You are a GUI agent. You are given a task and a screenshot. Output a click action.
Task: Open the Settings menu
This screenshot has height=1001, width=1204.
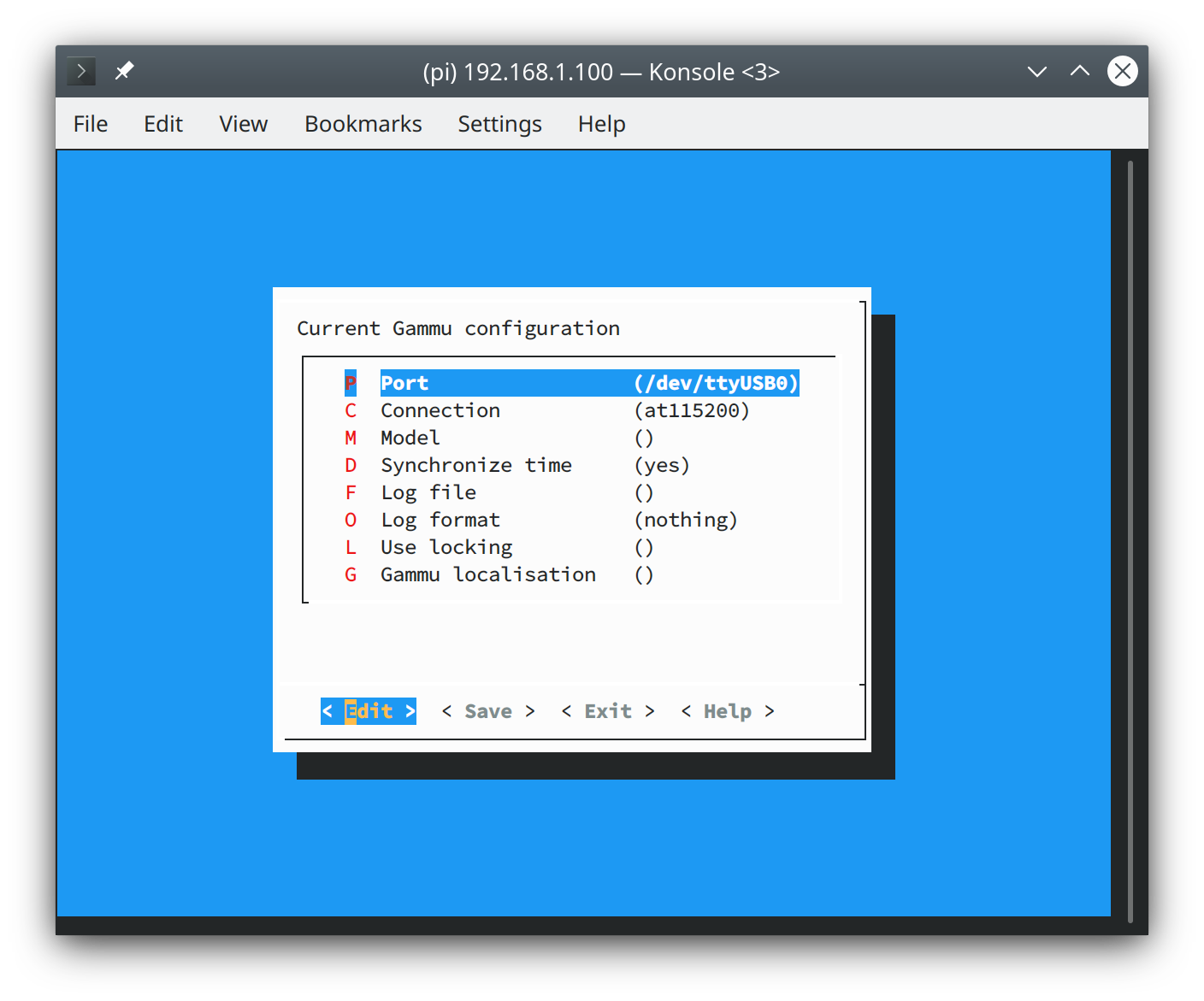coord(500,124)
